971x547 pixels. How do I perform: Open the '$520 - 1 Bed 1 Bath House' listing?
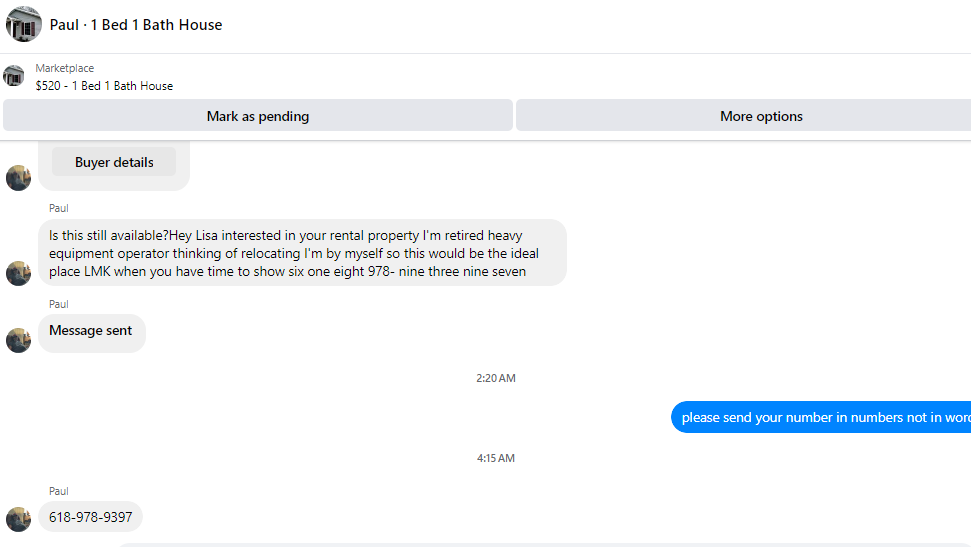tap(104, 86)
